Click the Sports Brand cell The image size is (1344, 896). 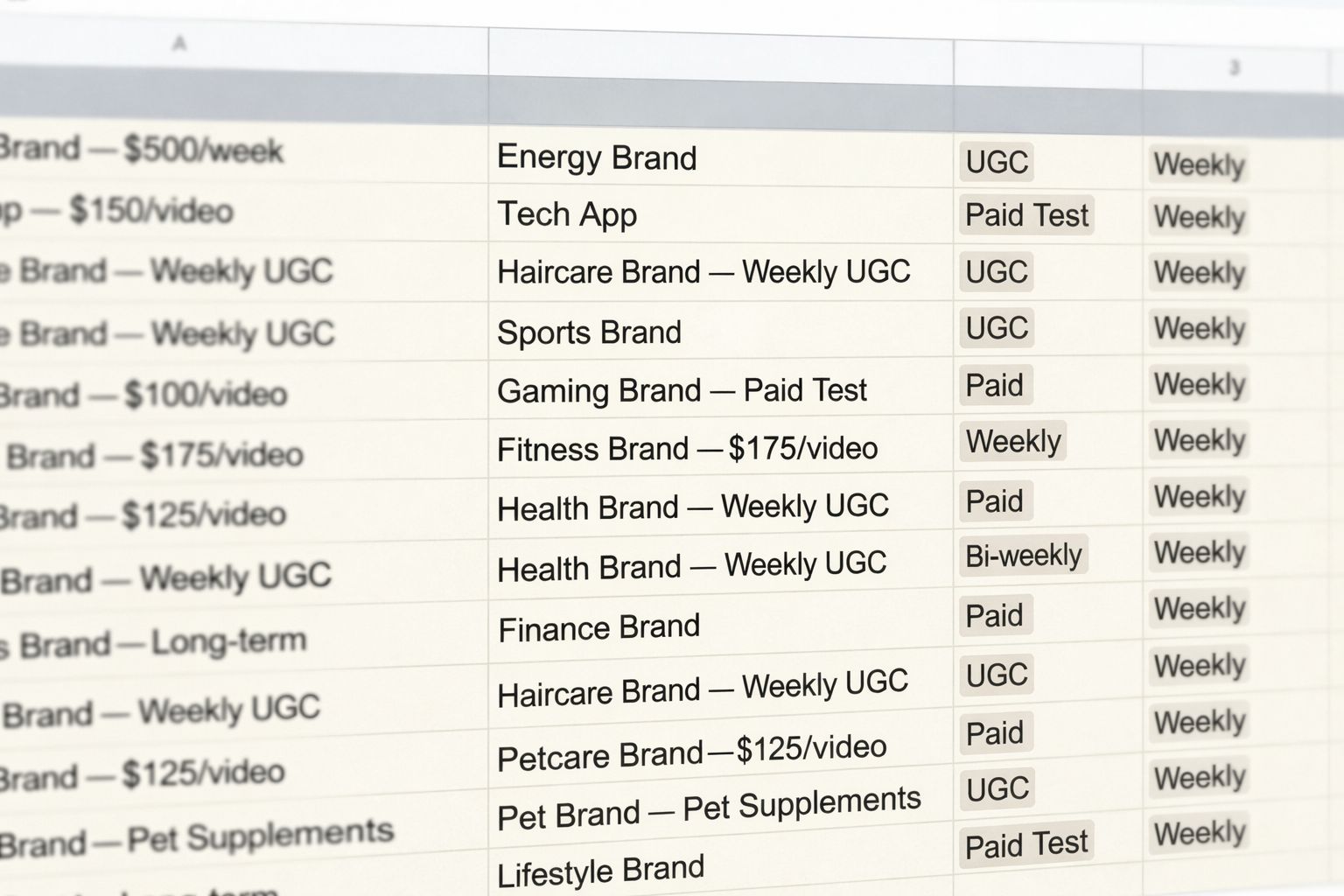point(720,332)
